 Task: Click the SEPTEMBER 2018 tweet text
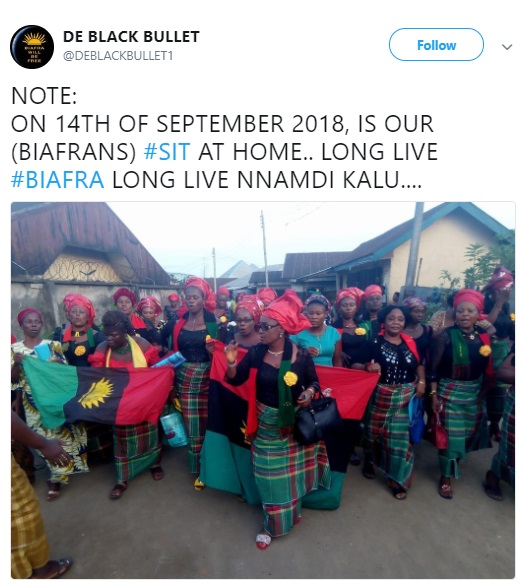(250, 123)
